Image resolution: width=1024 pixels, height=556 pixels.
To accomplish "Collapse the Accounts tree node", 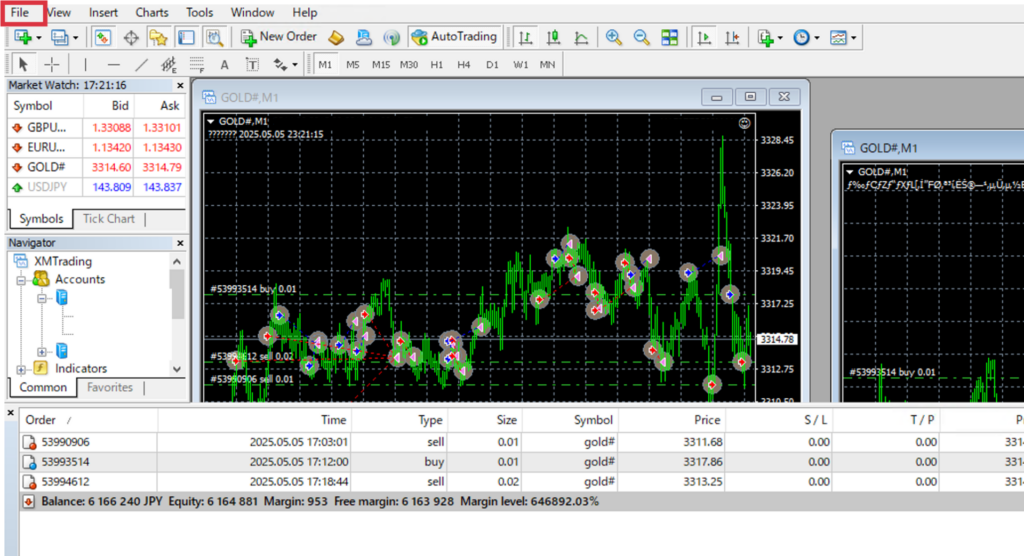I will pyautogui.click(x=21, y=280).
